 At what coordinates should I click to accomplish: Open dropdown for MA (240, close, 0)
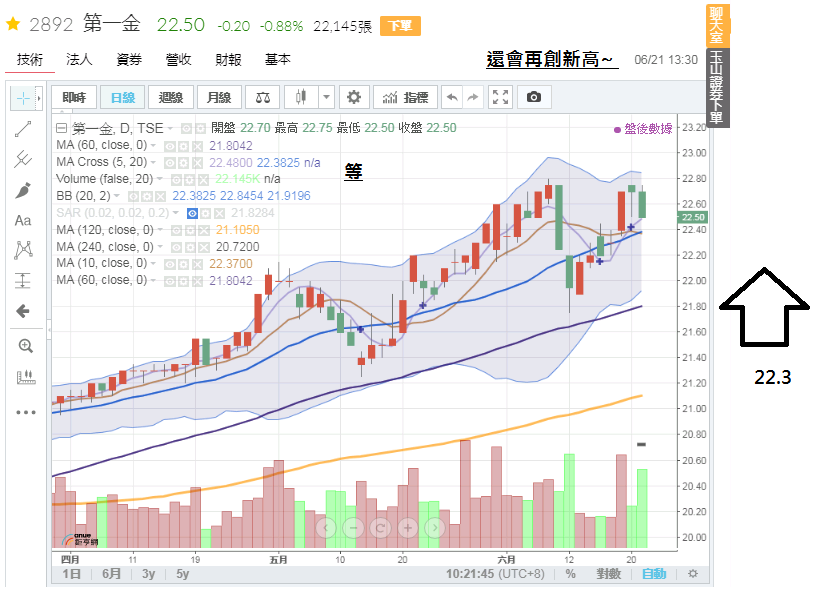[x=159, y=247]
